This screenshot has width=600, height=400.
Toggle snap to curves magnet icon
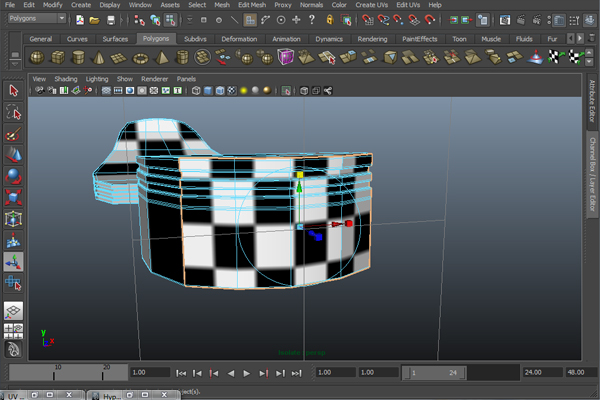(383, 20)
